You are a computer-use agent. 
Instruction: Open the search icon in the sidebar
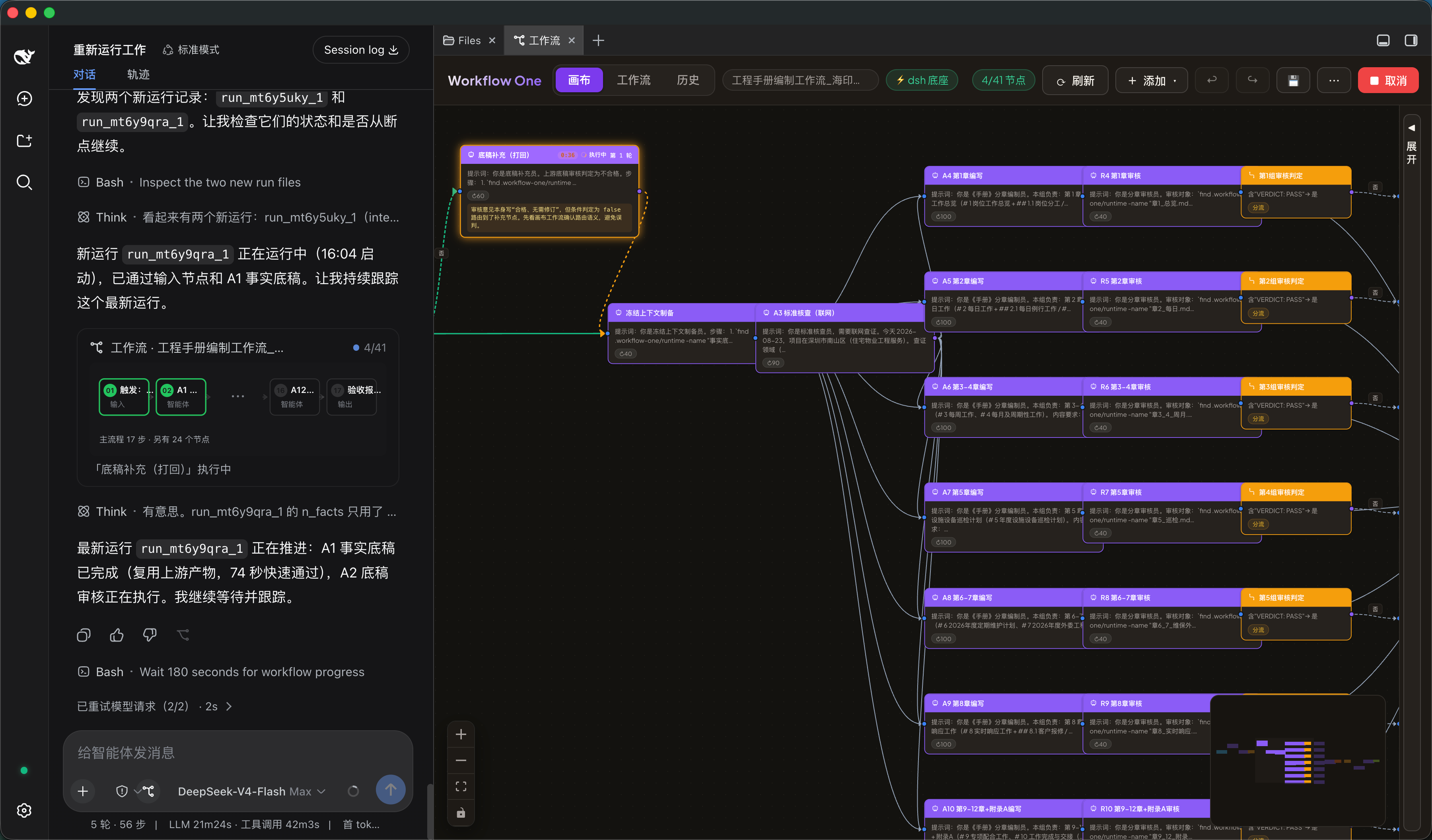pyautogui.click(x=24, y=183)
